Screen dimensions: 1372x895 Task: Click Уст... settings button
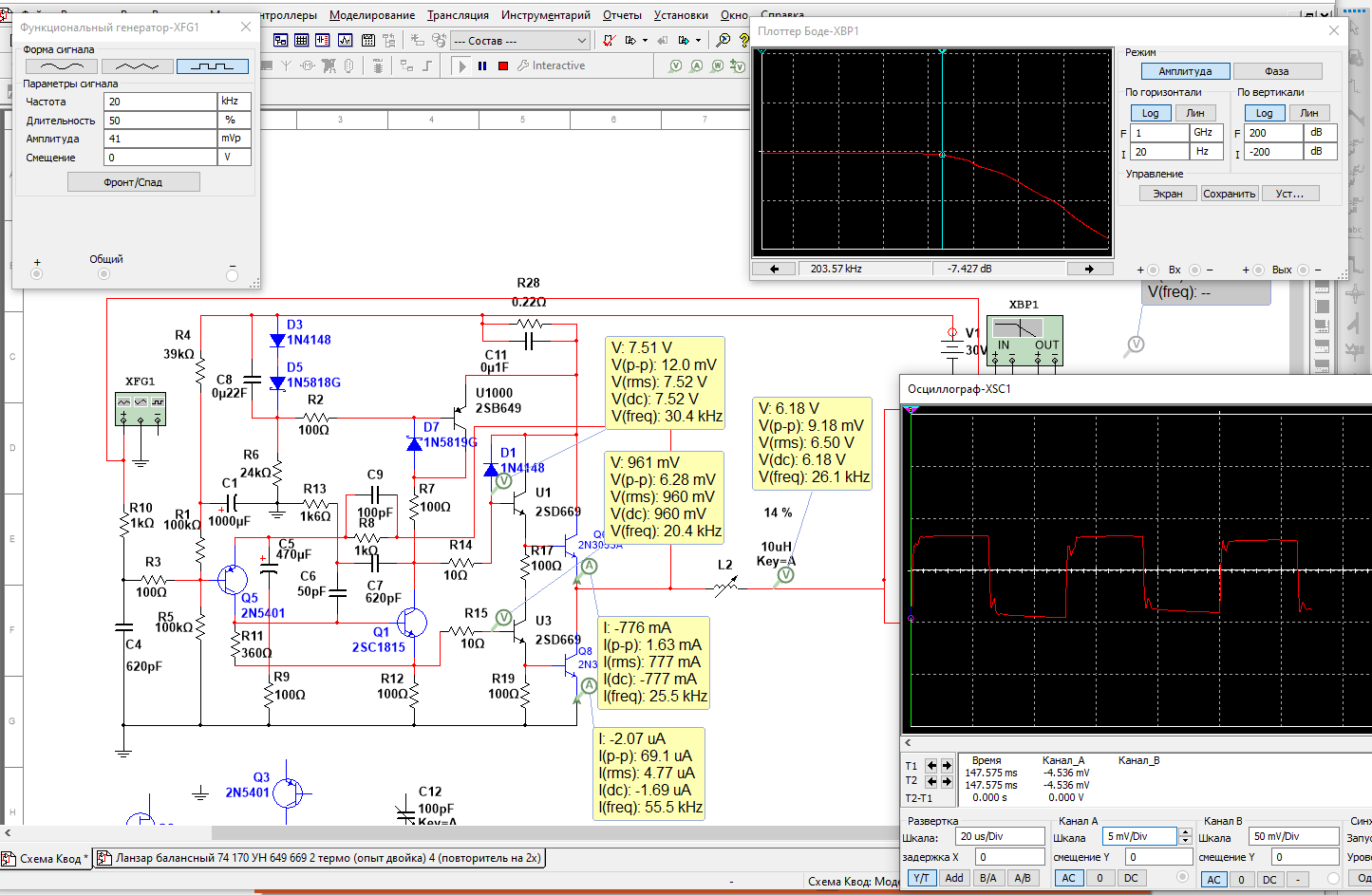[1290, 194]
